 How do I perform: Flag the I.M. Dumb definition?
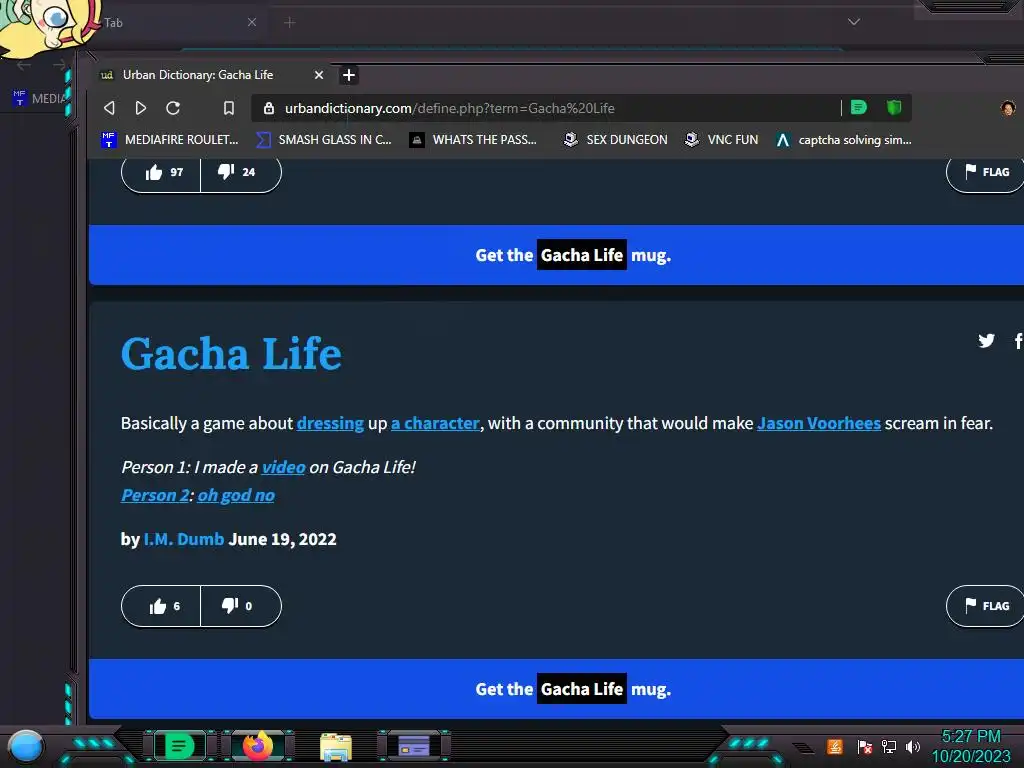985,606
